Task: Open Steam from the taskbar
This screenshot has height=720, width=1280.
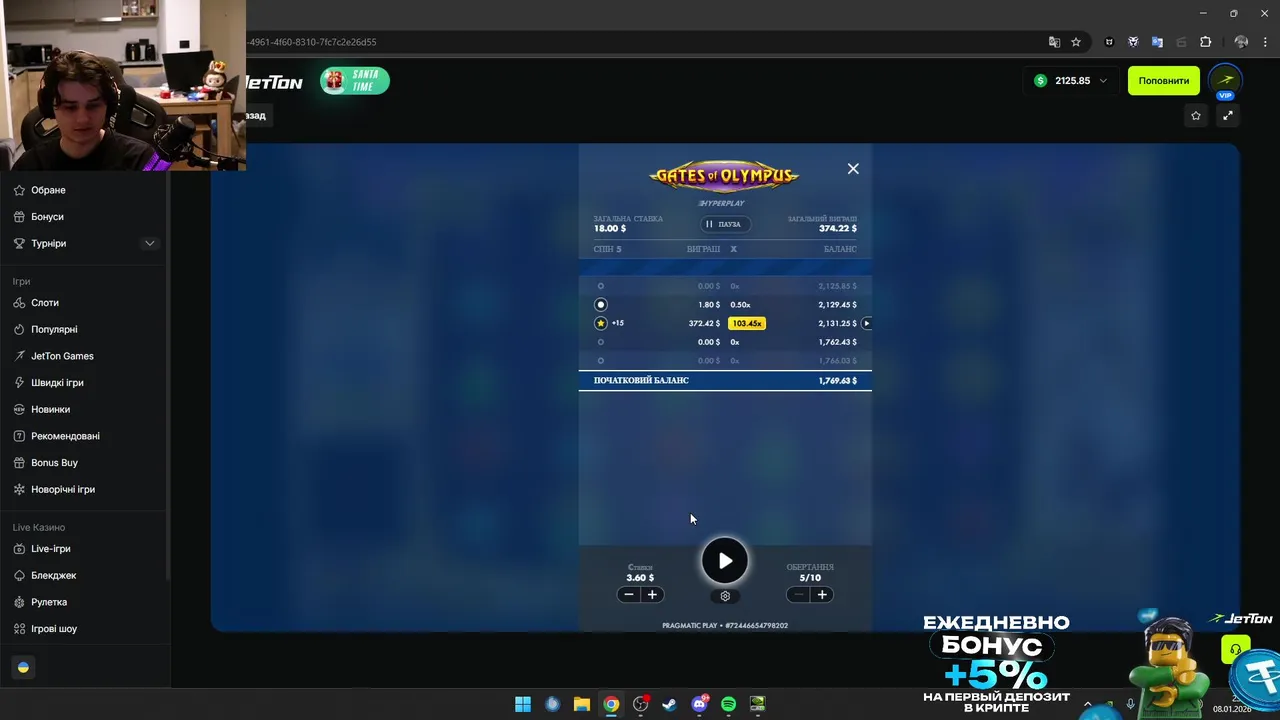Action: 670,704
